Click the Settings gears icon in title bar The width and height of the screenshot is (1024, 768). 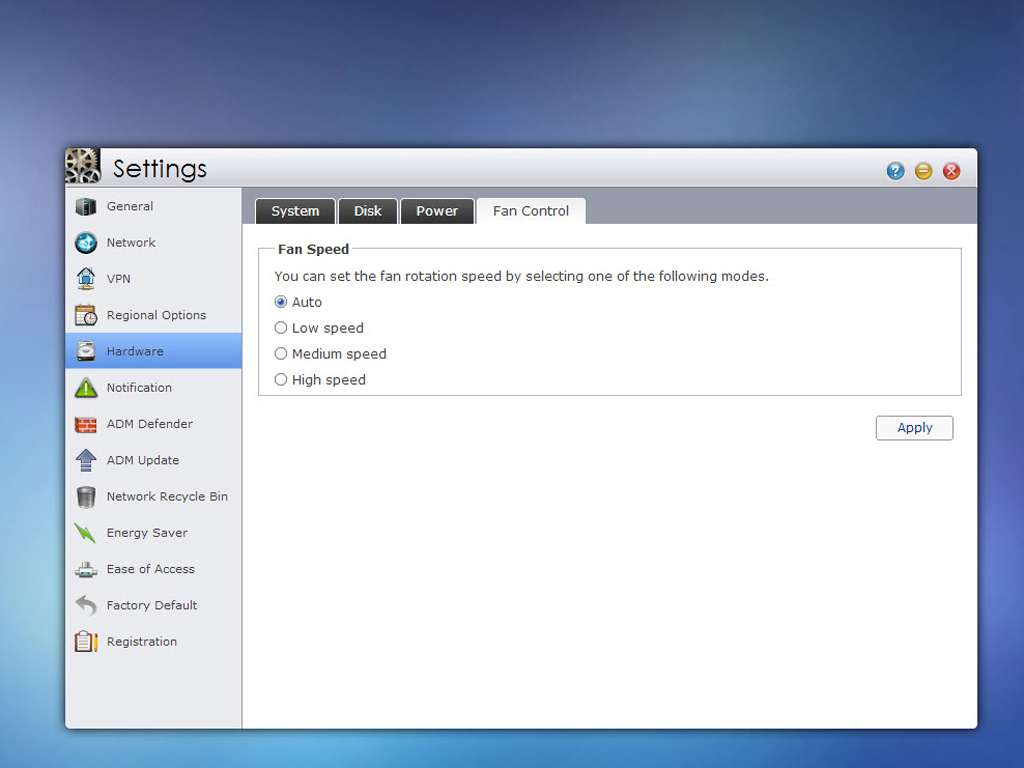[x=83, y=166]
